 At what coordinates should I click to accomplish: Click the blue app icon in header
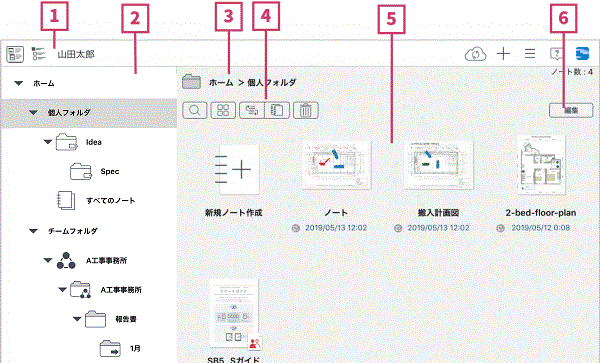click(x=582, y=54)
